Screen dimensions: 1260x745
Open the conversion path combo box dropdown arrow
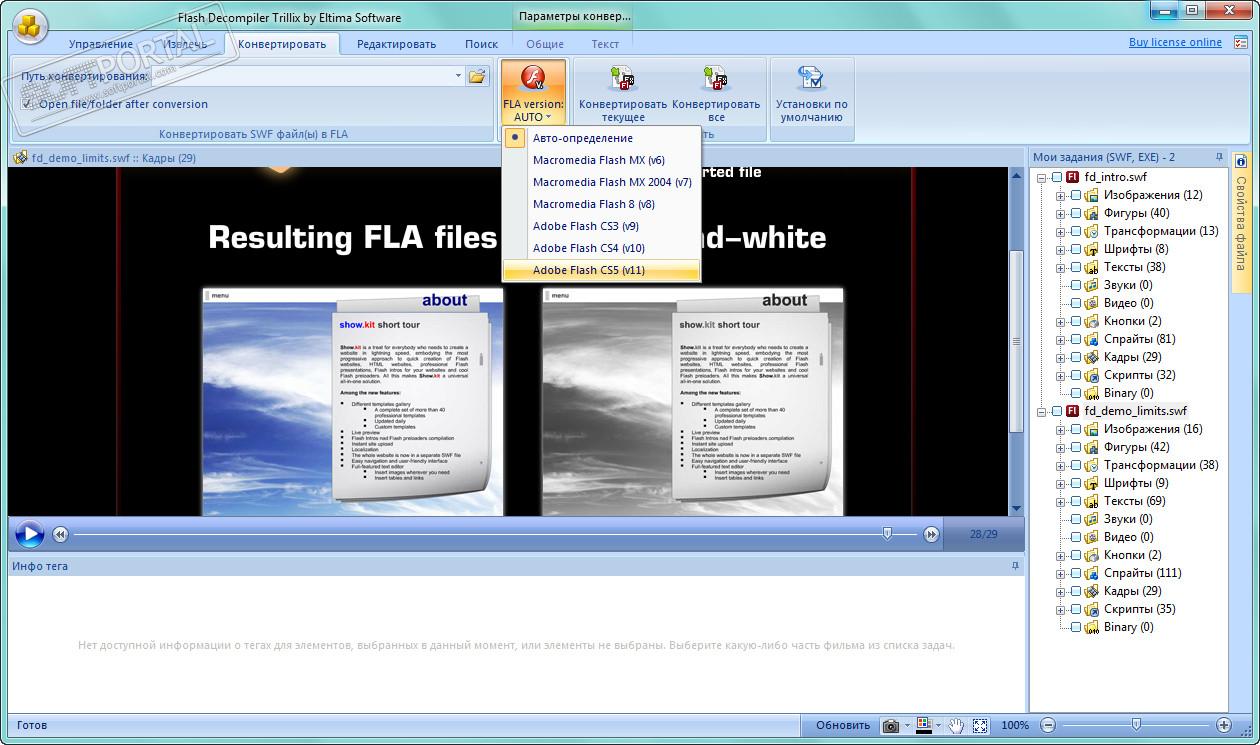pyautogui.click(x=458, y=76)
